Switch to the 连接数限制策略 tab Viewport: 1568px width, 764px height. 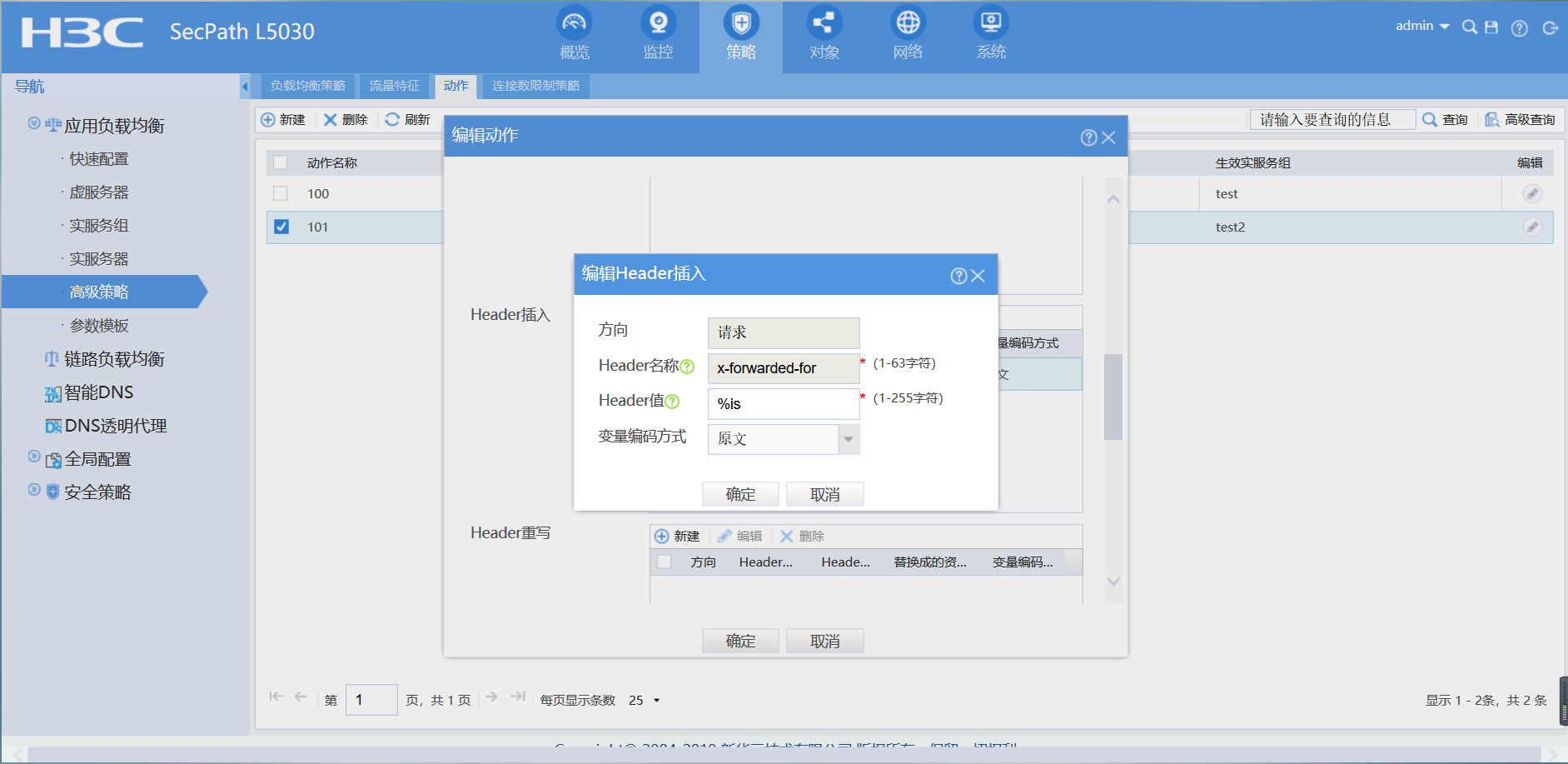(536, 86)
